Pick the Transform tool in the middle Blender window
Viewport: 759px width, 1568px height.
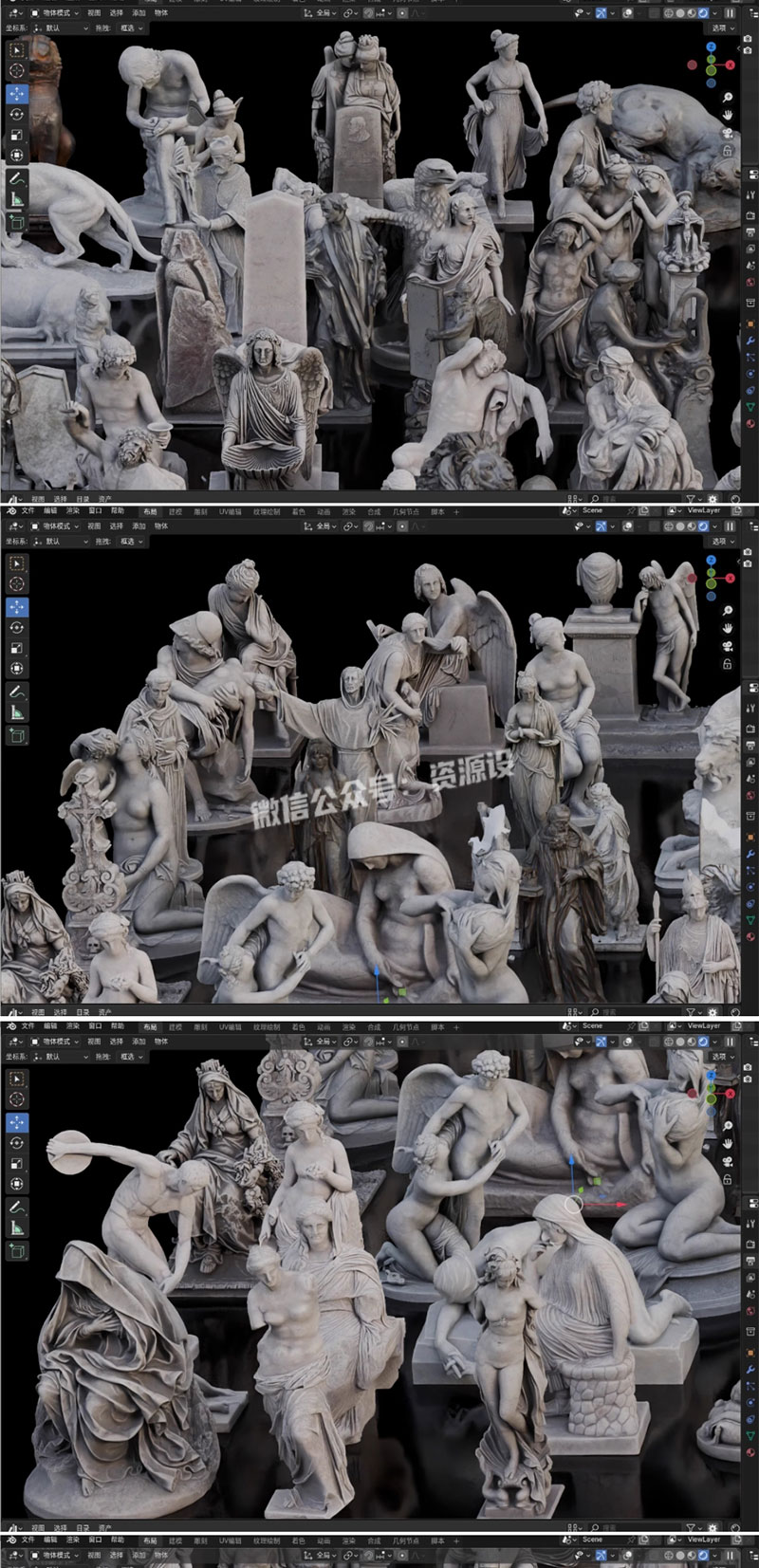(x=17, y=670)
